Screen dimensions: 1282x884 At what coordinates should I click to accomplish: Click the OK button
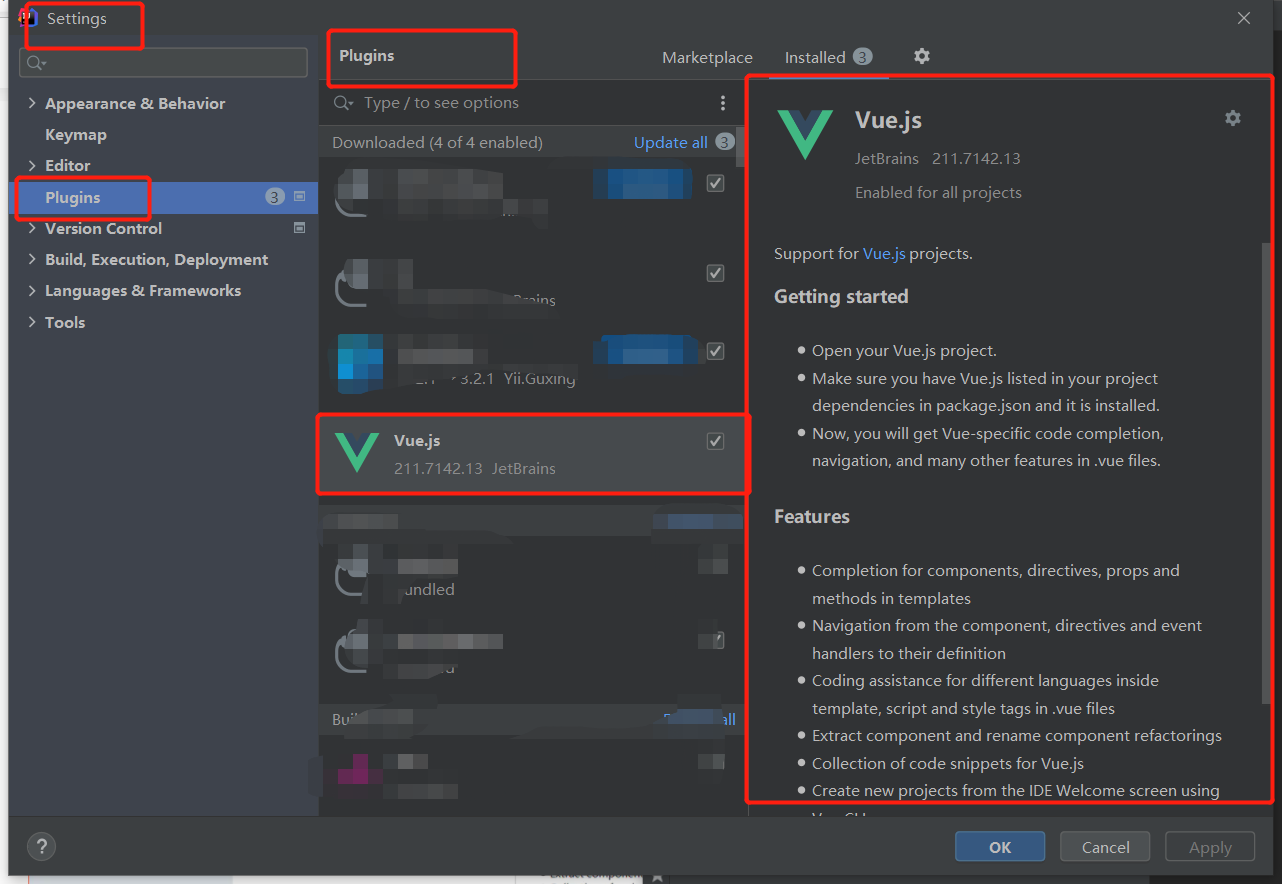[1000, 847]
